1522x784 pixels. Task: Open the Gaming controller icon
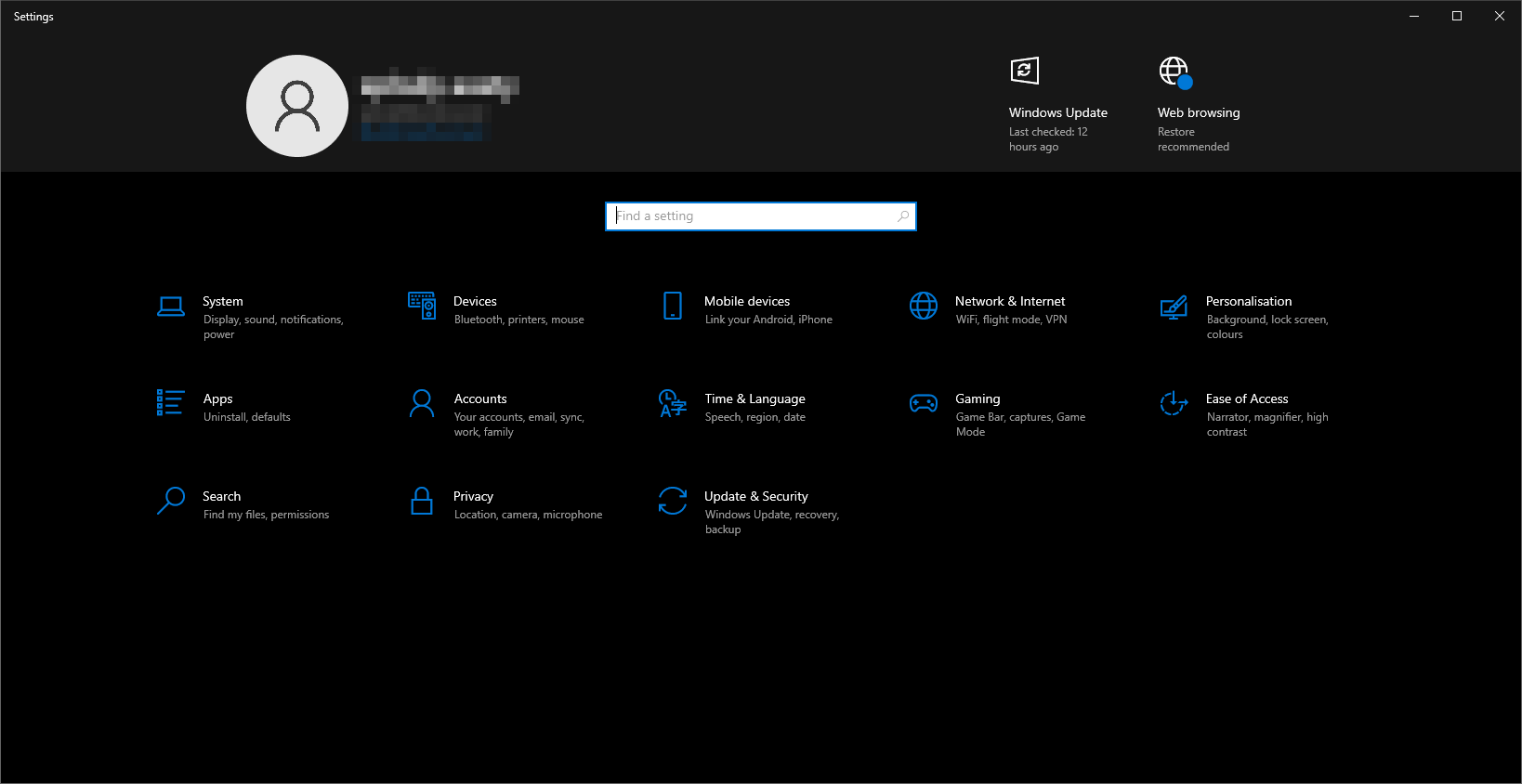[x=924, y=403]
